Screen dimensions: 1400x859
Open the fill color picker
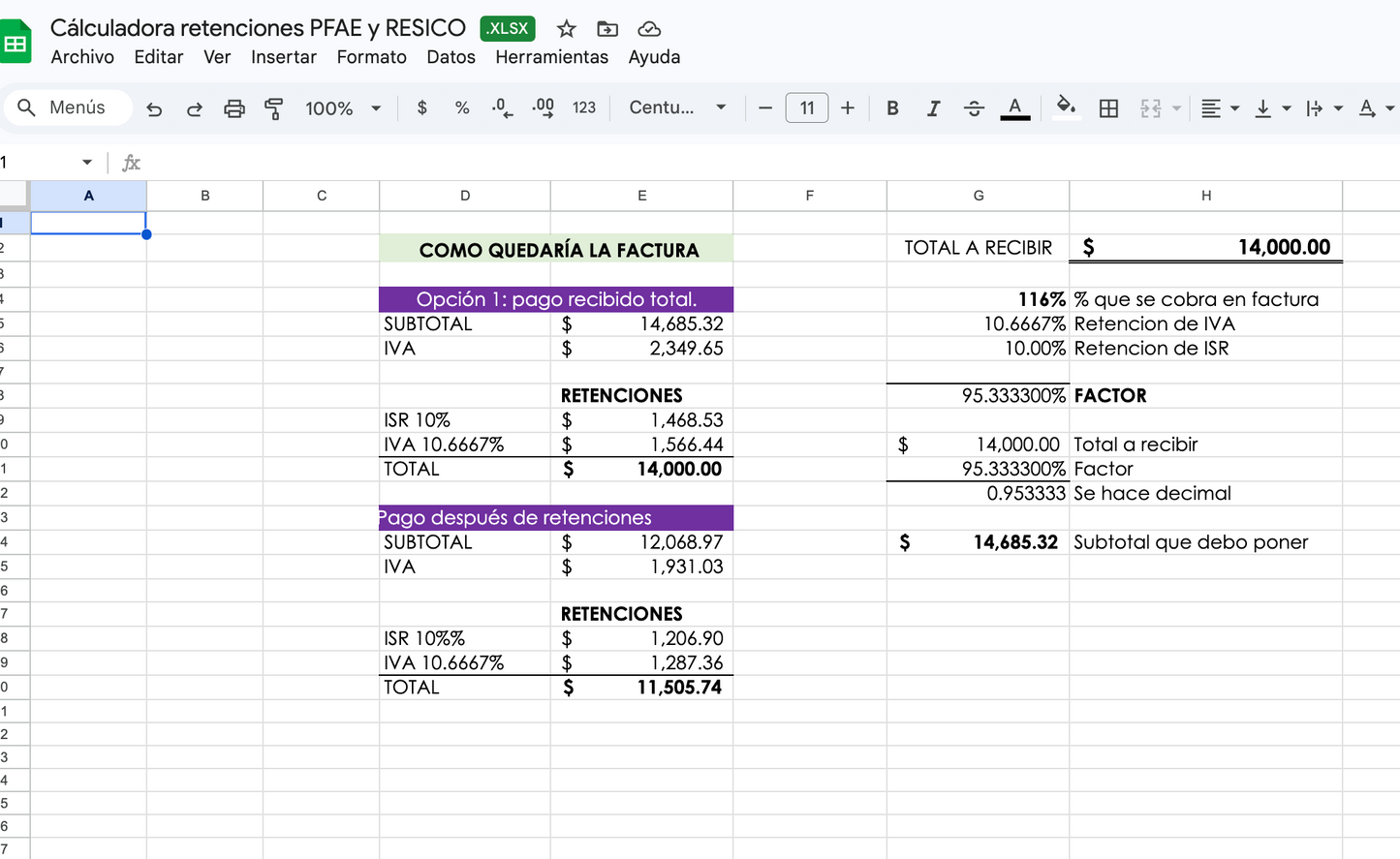coord(1066,107)
